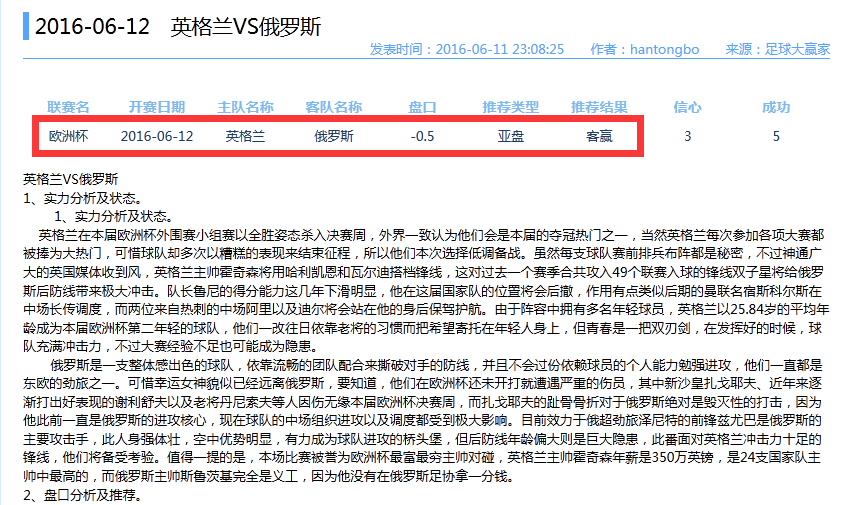This screenshot has height=505, width=848.
Task: Click the source '足球大赢家'
Action: pos(797,49)
